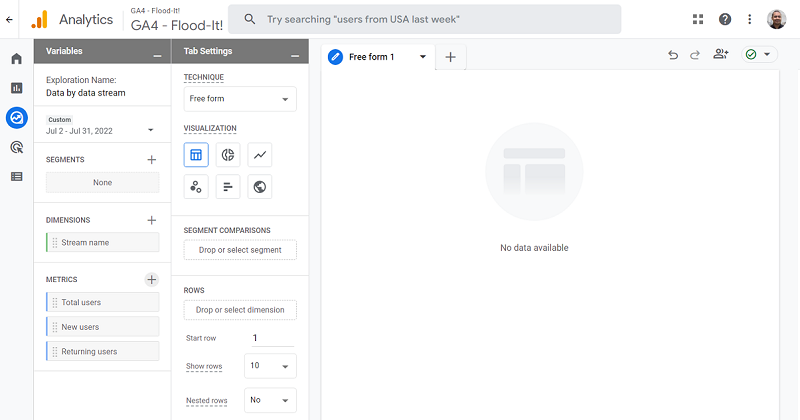The height and width of the screenshot is (420, 800).
Task: Redo the last change
Action: pos(695,55)
